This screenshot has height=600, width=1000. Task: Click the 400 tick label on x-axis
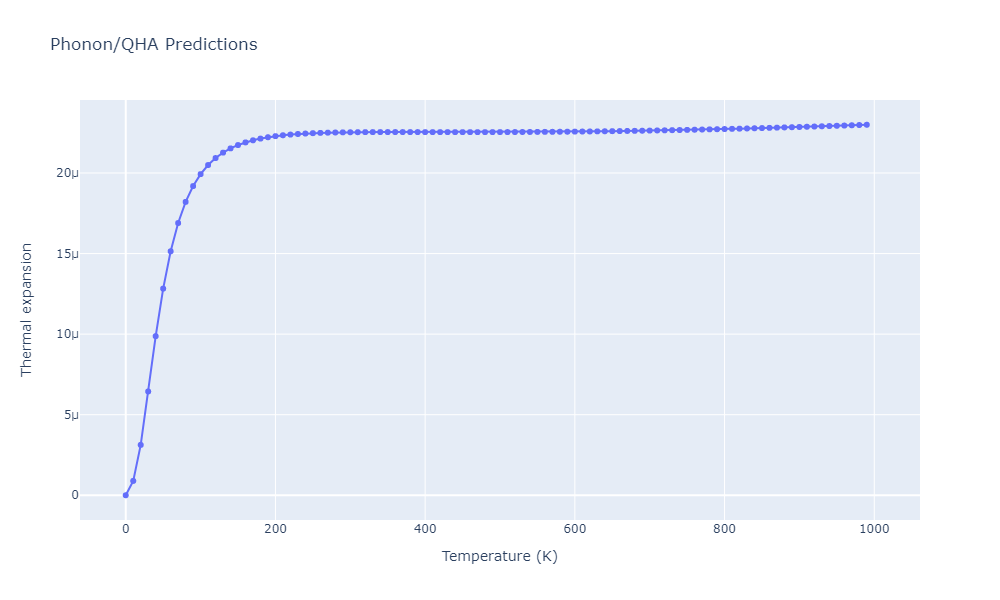click(425, 529)
